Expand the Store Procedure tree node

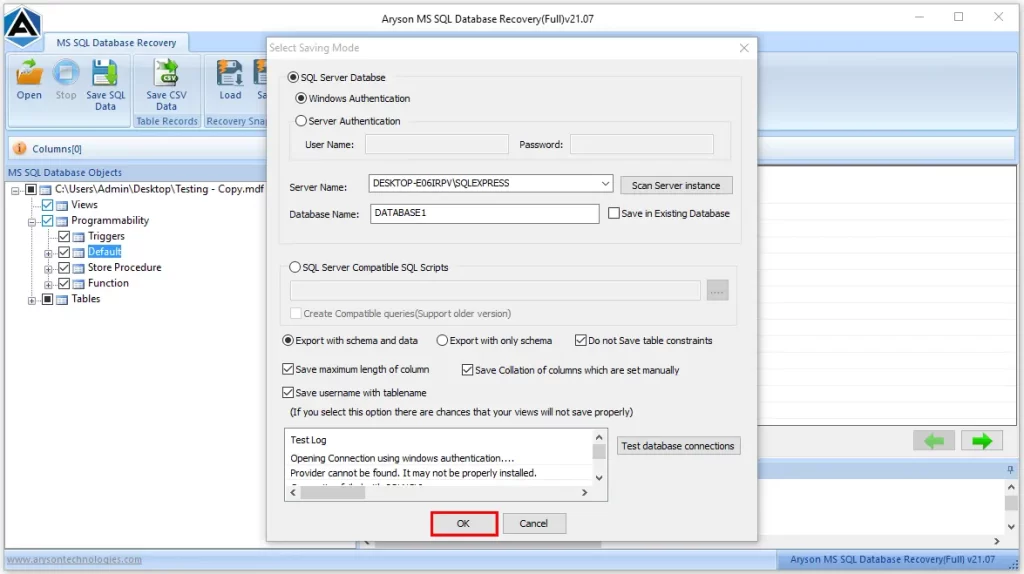tap(48, 268)
